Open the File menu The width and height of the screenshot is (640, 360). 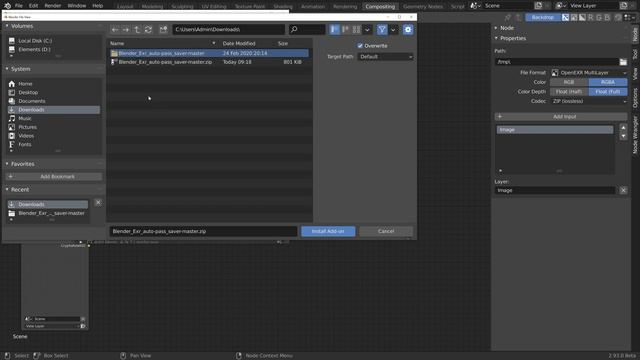coord(19,6)
